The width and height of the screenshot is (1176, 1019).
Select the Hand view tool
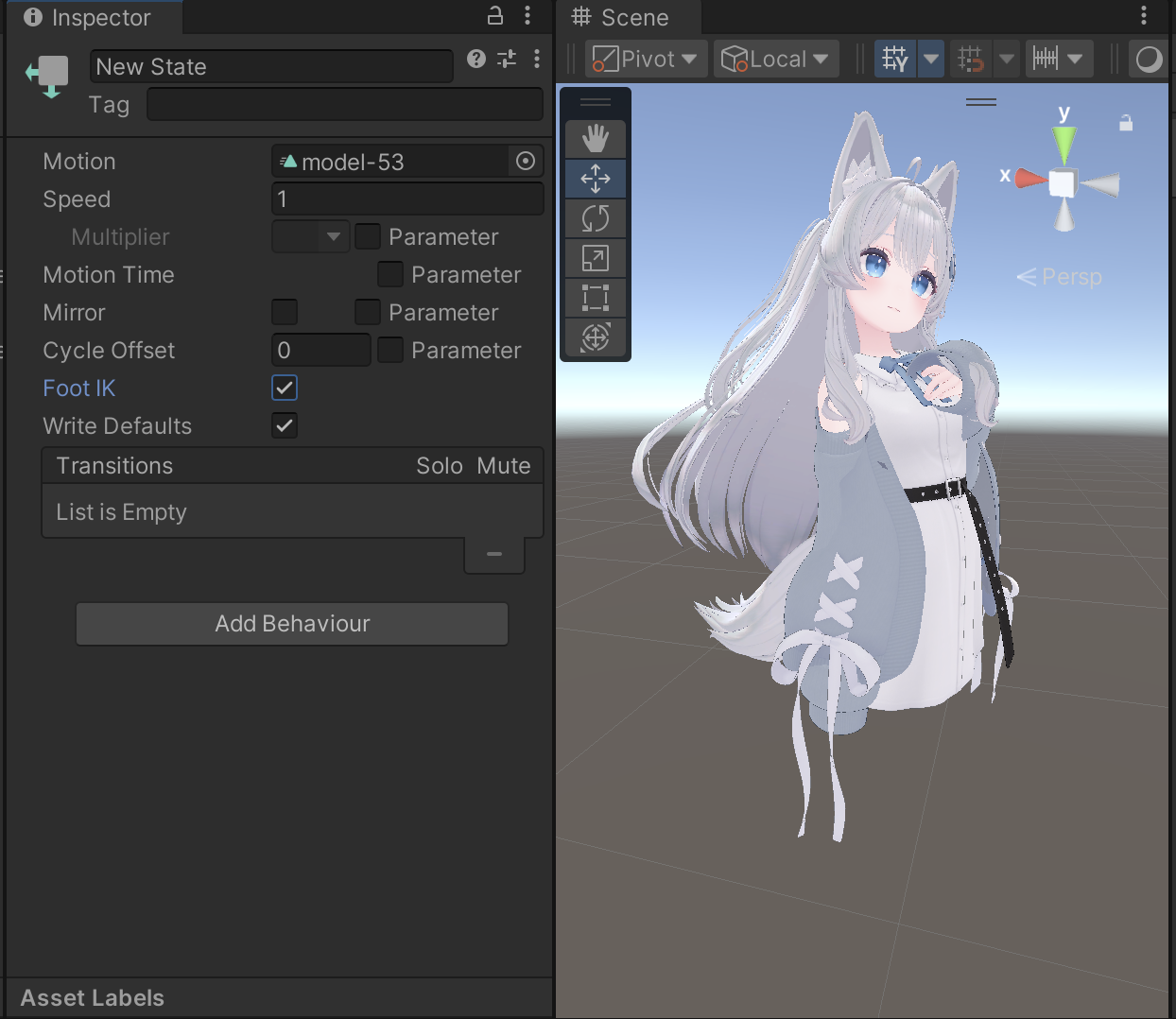point(596,139)
